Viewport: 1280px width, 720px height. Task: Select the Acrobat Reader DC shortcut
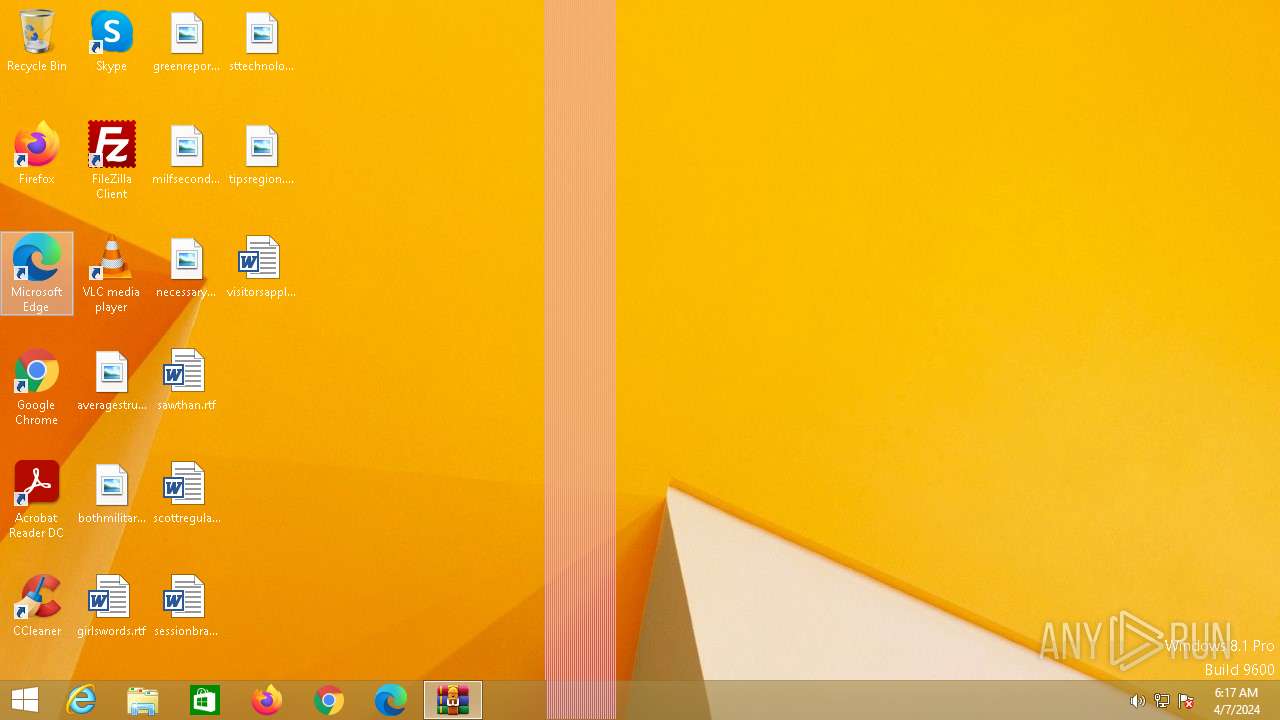pos(37,500)
